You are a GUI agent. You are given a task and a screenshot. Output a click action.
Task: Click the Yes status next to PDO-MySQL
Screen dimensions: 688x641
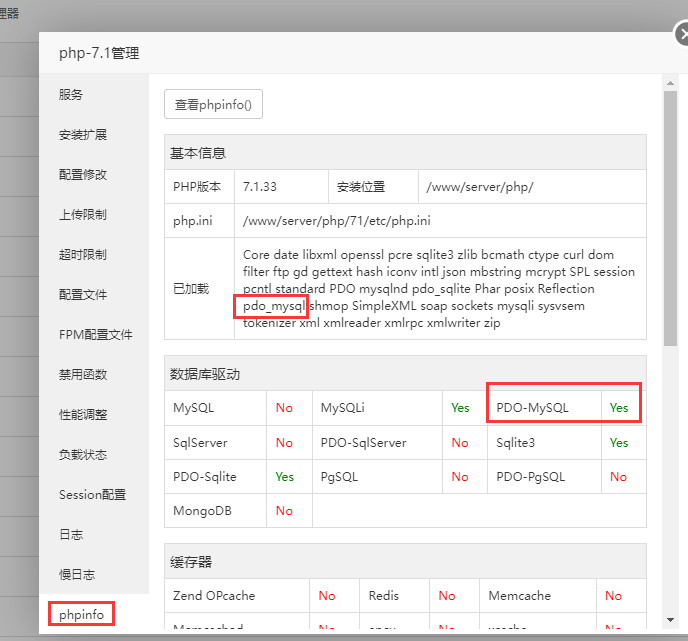coord(619,408)
